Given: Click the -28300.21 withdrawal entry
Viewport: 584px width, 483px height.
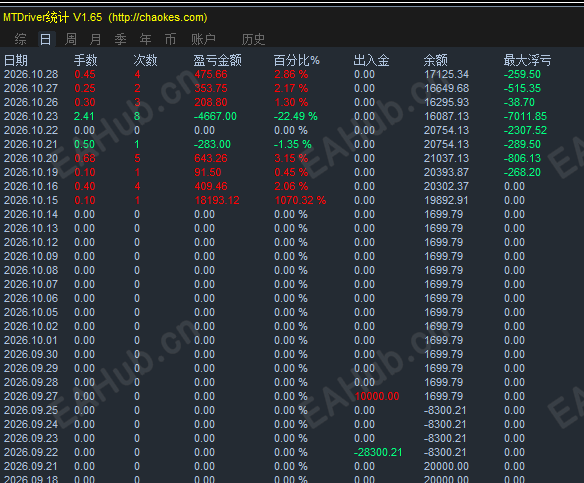Looking at the screenshot, I should coord(378,452).
